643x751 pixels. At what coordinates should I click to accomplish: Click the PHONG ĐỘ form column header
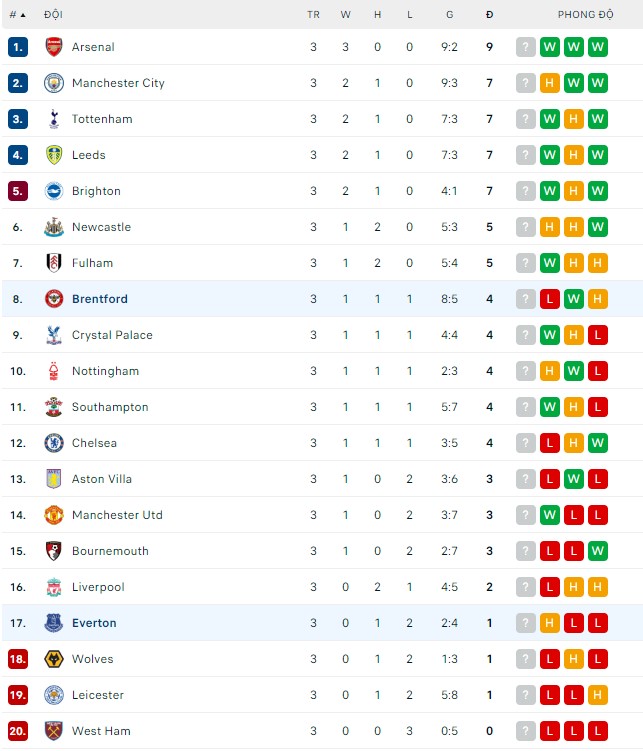(585, 15)
